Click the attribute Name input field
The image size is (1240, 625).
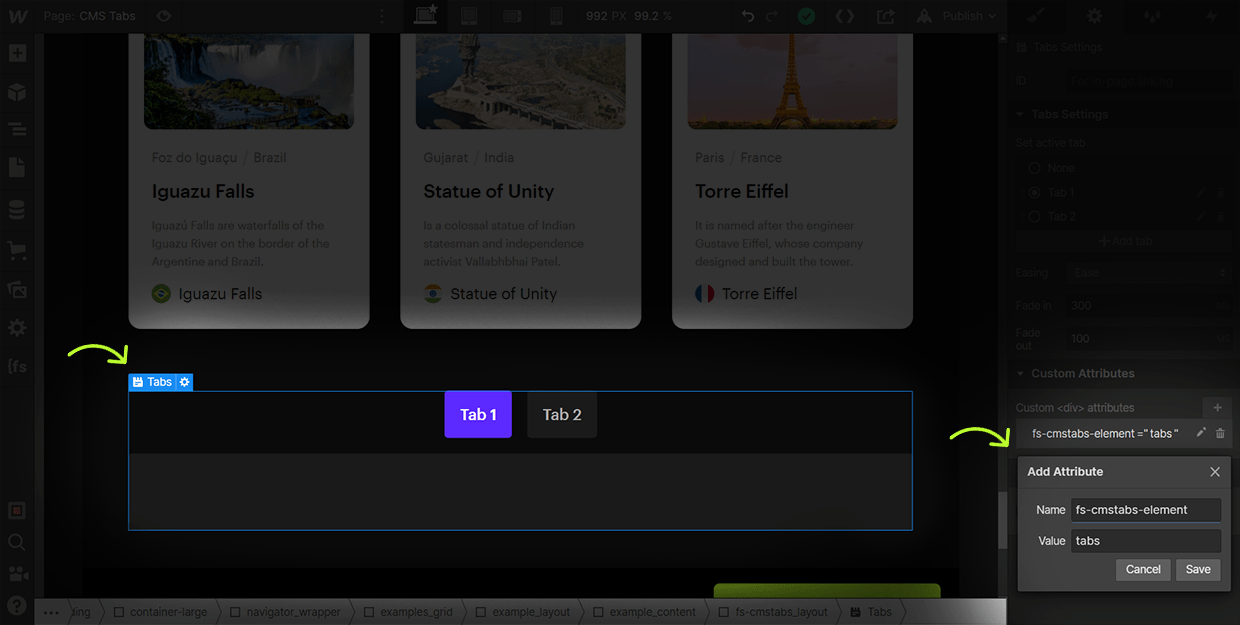coord(1146,510)
